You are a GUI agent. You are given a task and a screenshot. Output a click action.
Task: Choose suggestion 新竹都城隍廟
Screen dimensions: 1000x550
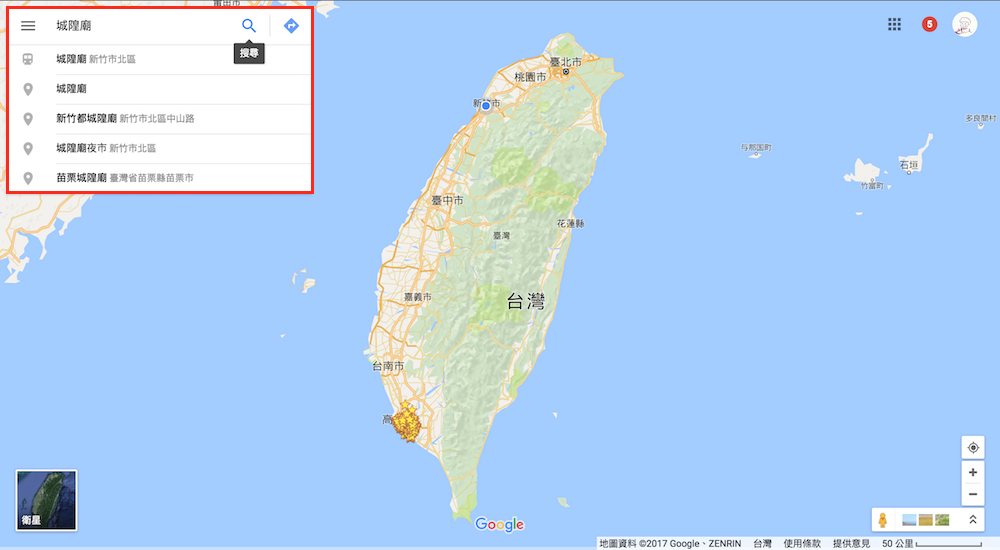click(x=159, y=119)
